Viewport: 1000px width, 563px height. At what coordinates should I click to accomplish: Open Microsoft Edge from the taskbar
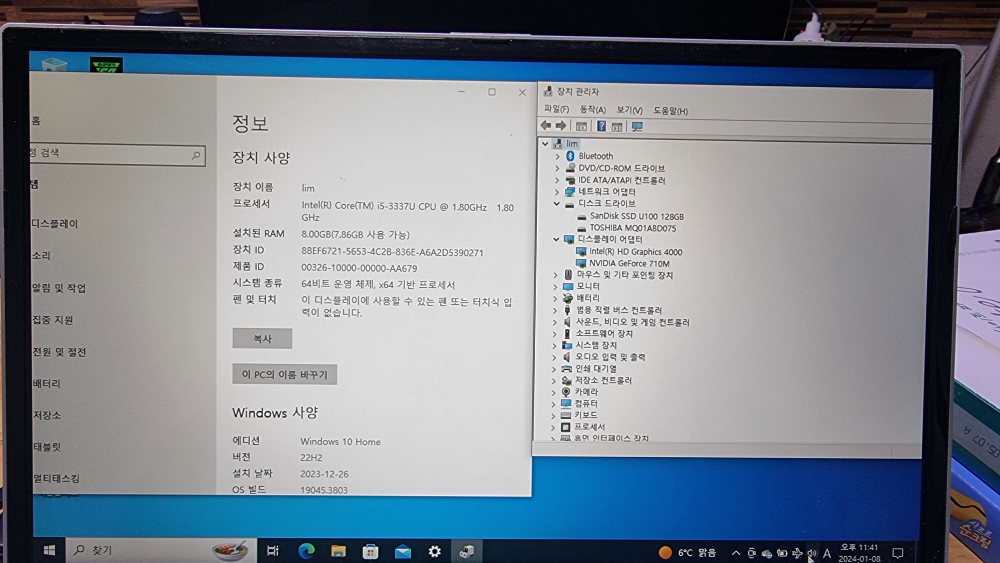pos(307,551)
